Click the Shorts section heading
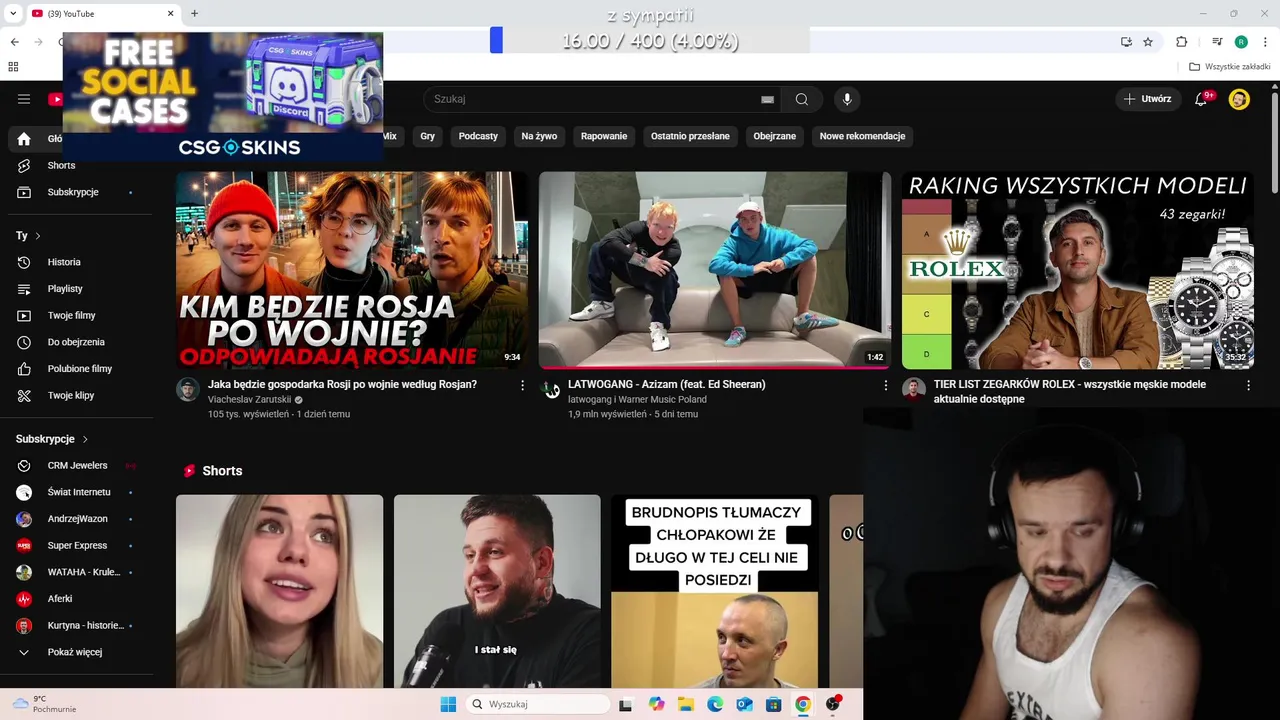The height and width of the screenshot is (720, 1280). click(x=222, y=471)
